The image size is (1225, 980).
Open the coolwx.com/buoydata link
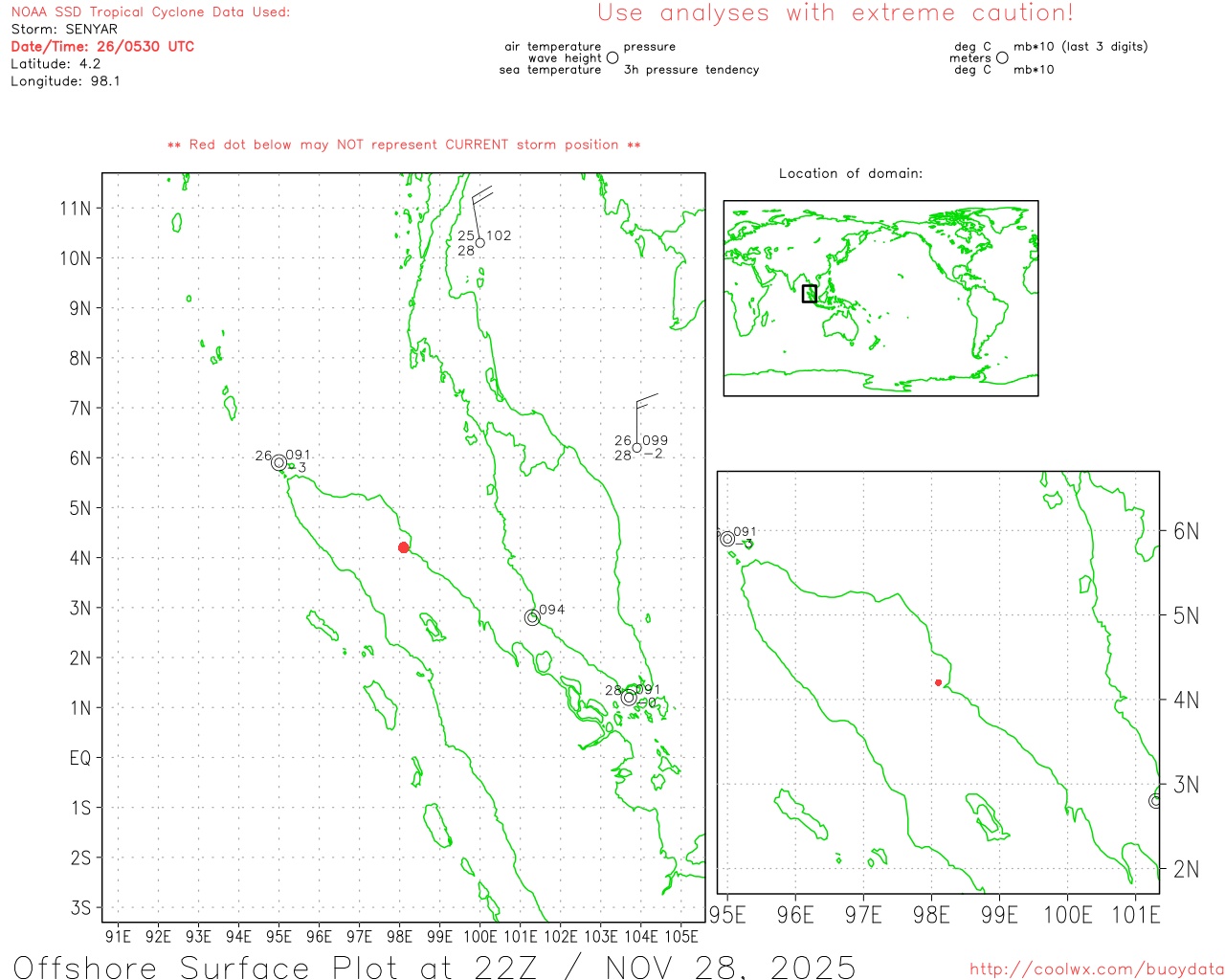(1097, 969)
